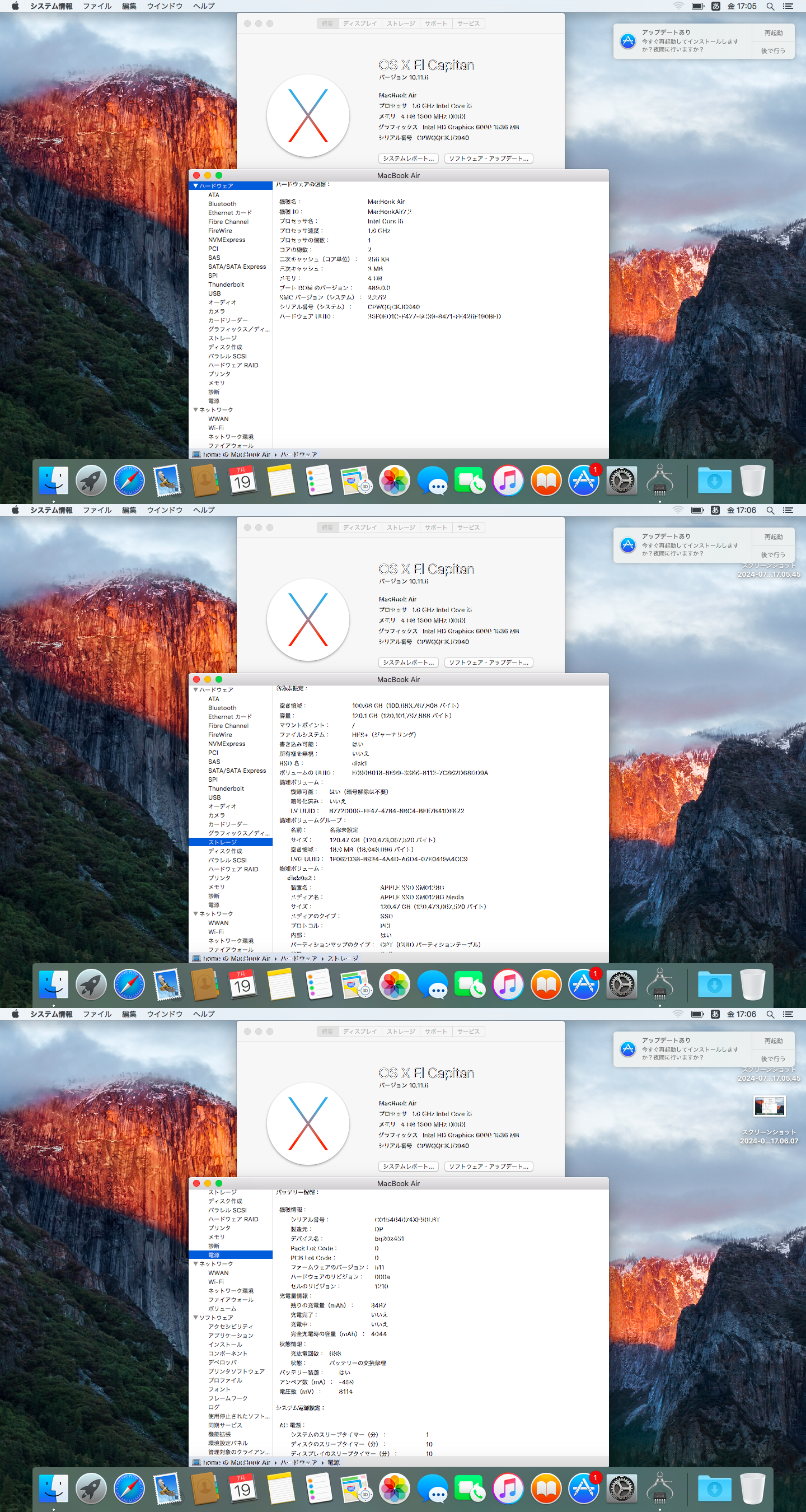Open ウインドウ menu in menu bar showing 17:05

(x=165, y=6)
